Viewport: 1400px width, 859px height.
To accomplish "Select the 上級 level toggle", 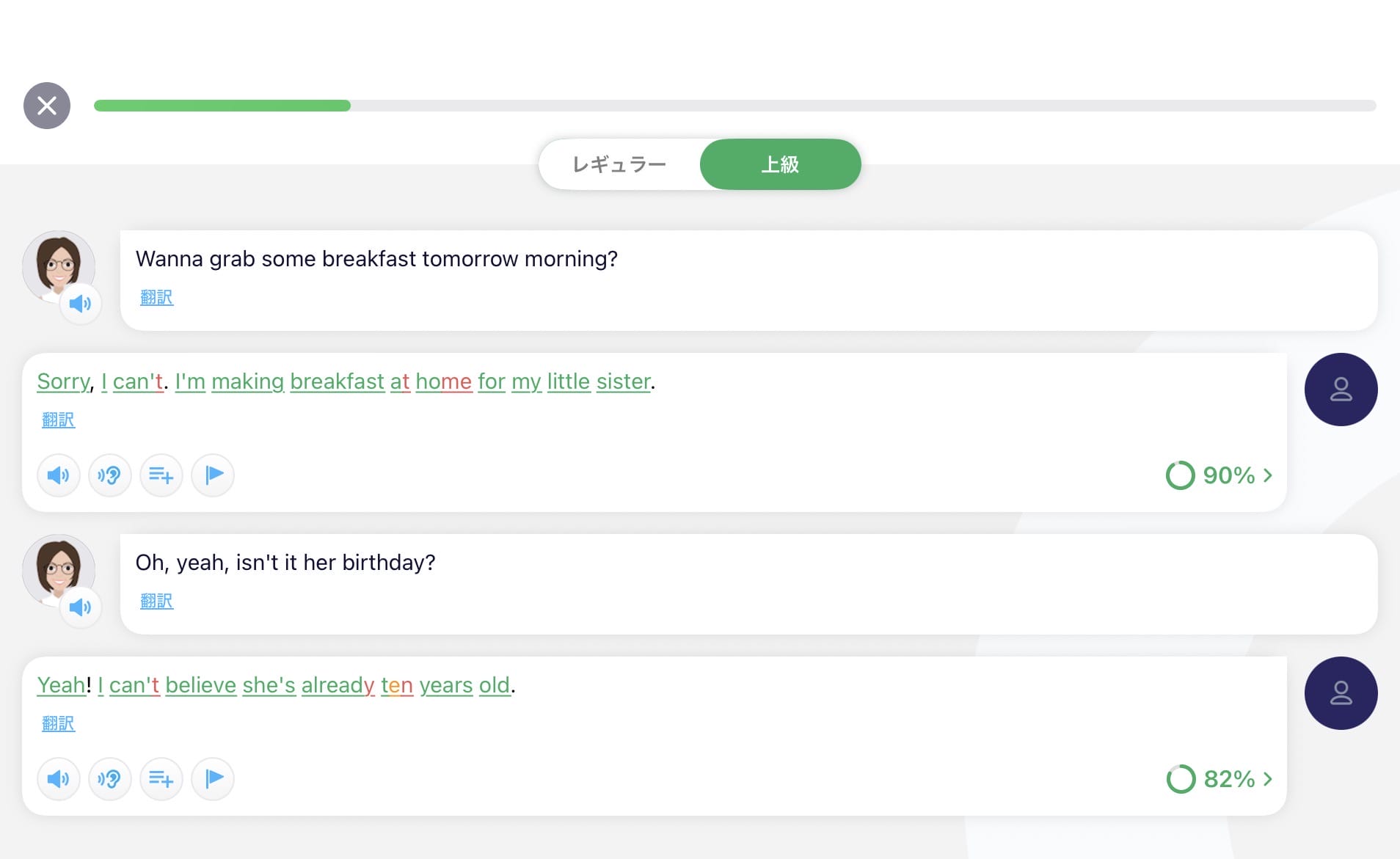I will [779, 164].
